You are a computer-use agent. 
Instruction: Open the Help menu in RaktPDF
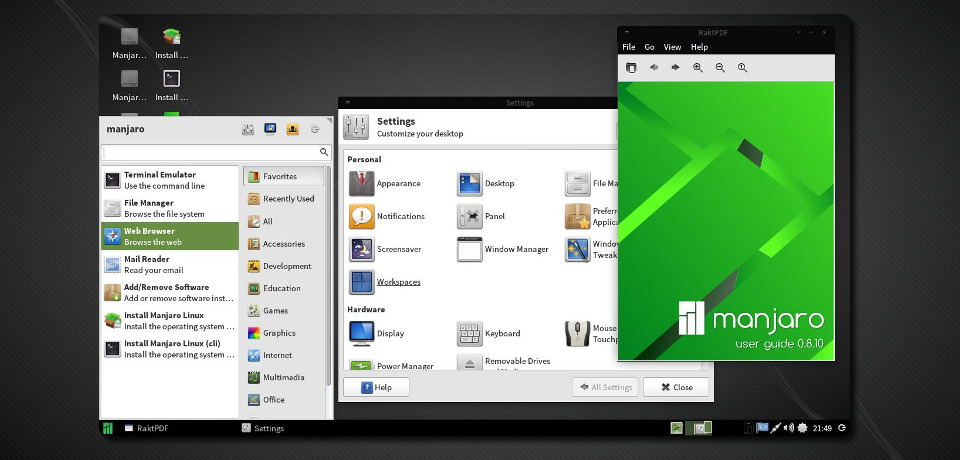tap(699, 47)
